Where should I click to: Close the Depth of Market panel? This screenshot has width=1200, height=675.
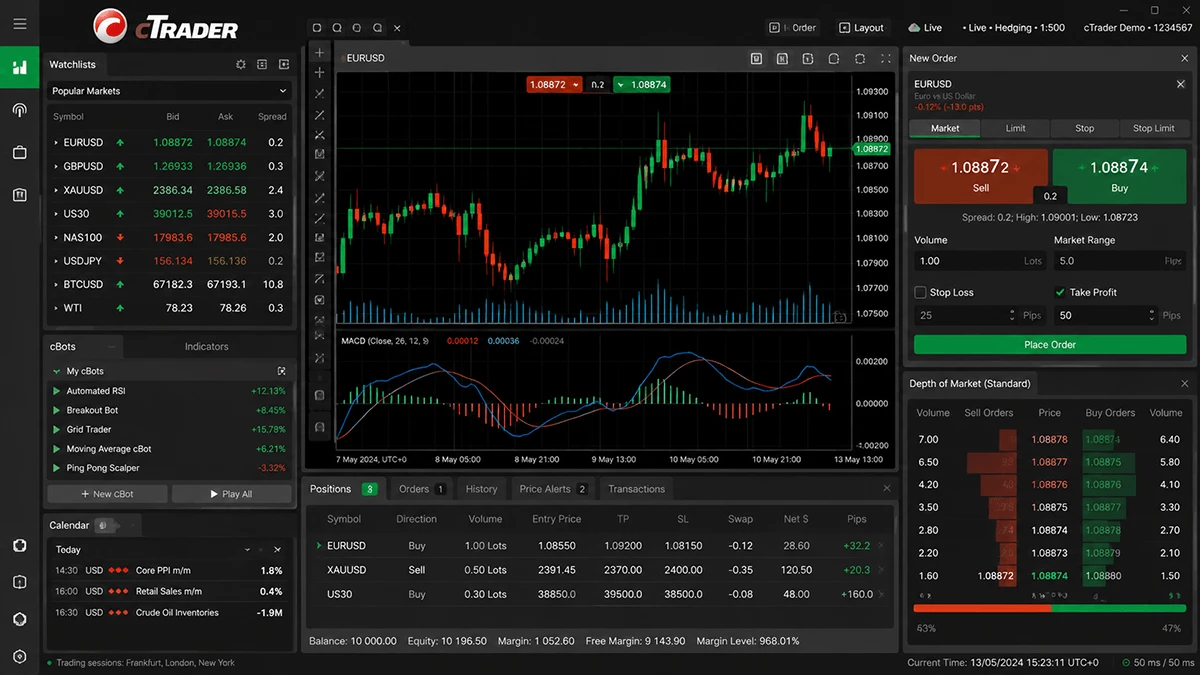point(1185,383)
